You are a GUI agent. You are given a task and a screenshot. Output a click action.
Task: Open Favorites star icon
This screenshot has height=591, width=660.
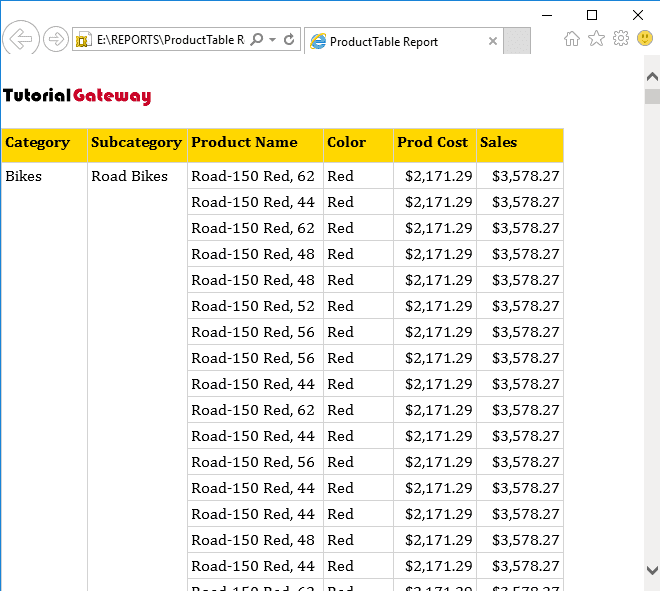pyautogui.click(x=596, y=39)
